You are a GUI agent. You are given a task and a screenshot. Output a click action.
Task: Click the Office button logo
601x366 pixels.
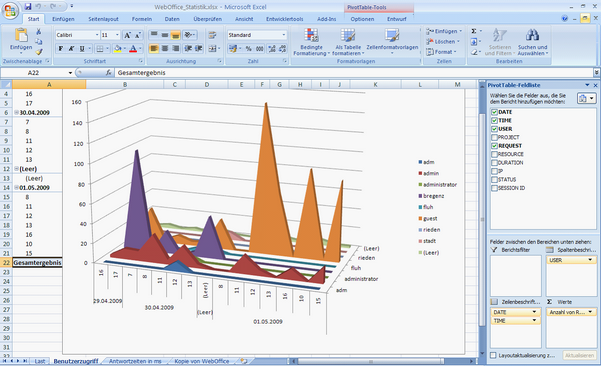[x=10, y=10]
